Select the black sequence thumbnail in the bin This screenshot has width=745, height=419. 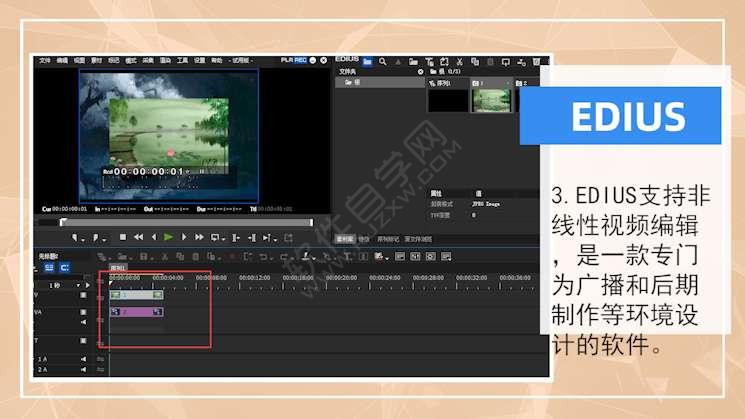coord(448,100)
